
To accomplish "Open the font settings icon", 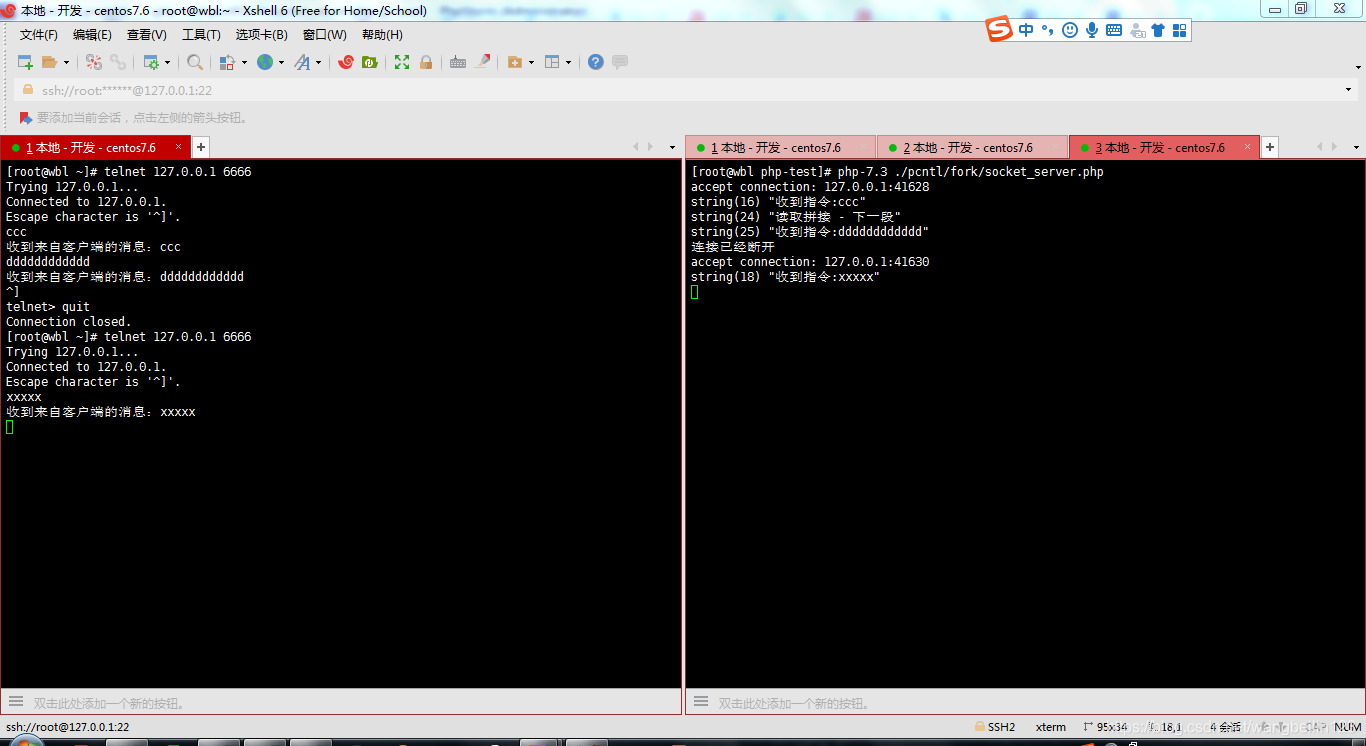I will (x=302, y=62).
